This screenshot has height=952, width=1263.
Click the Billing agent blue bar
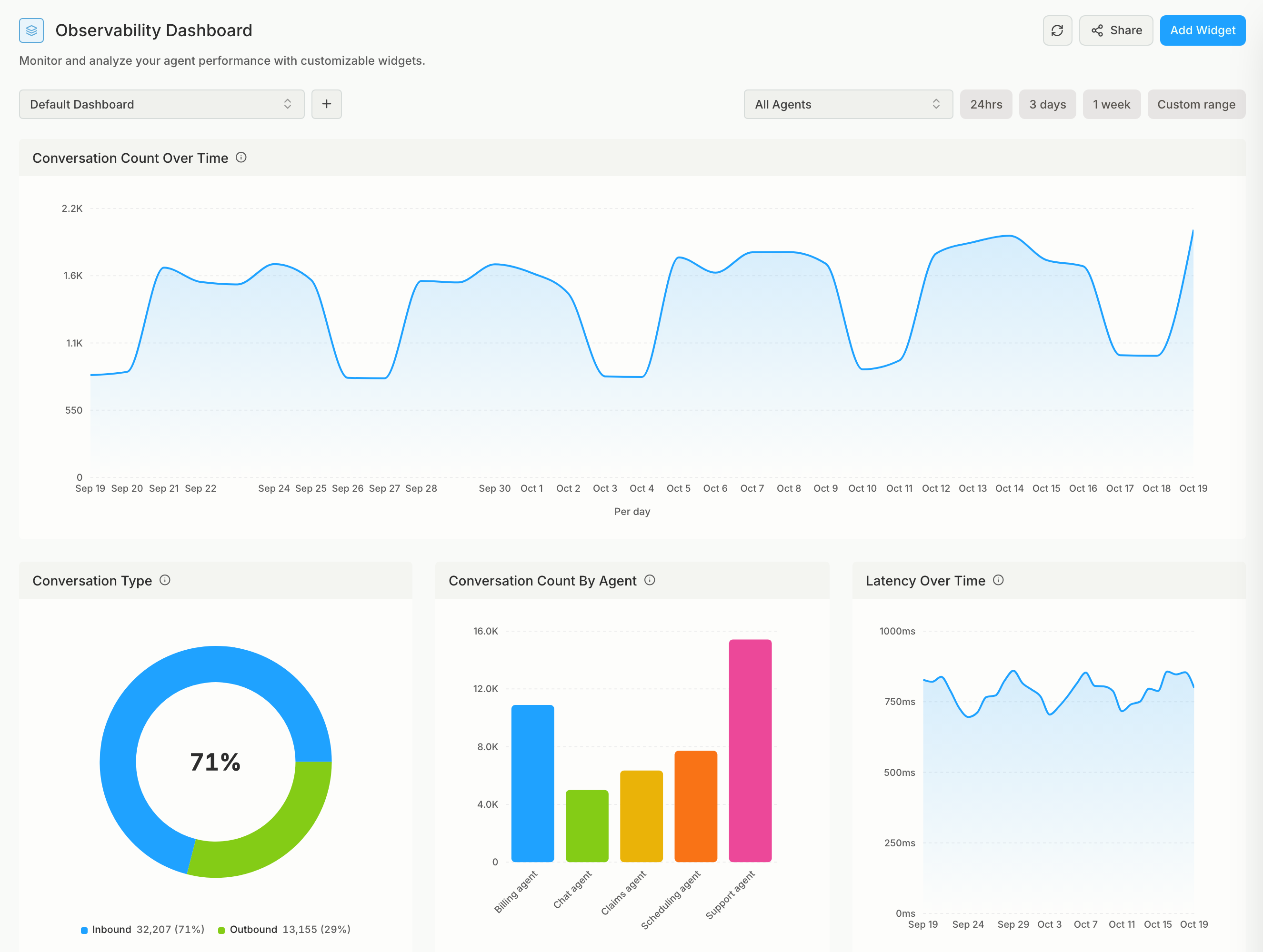click(x=533, y=783)
